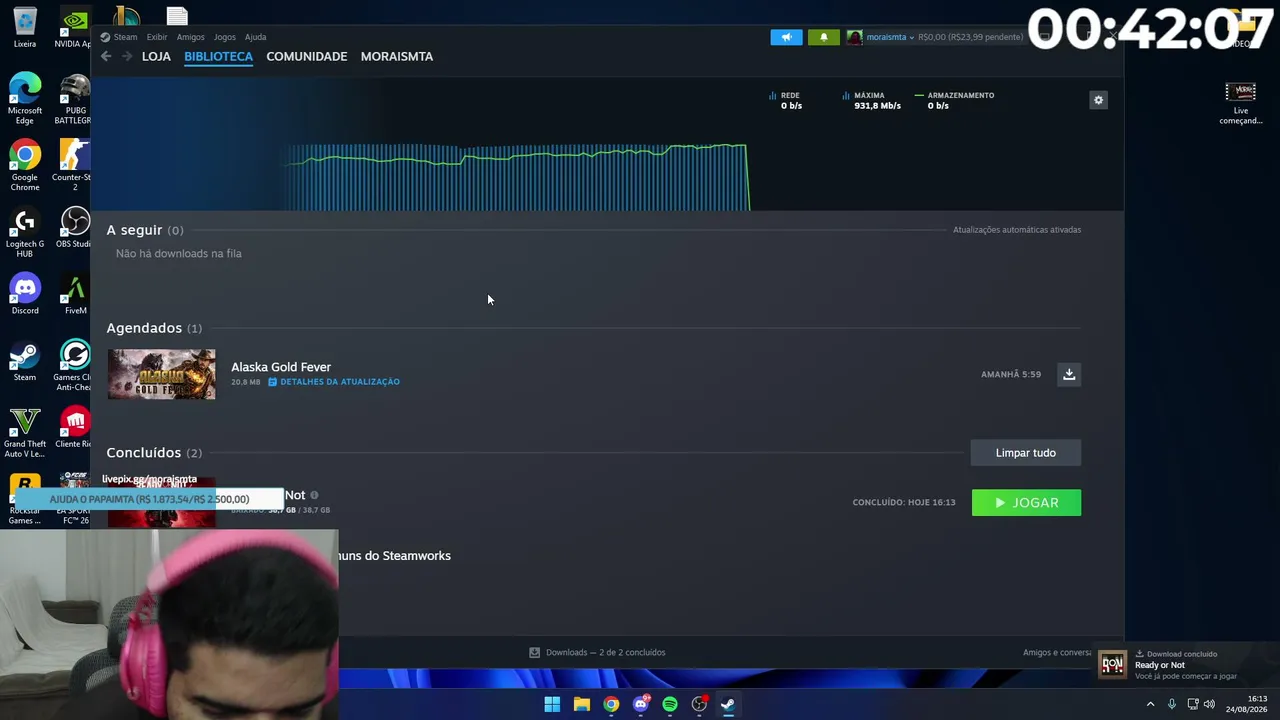The image size is (1280, 720).
Task: Select the Cliente Riot desktop icon
Action: click(74, 427)
